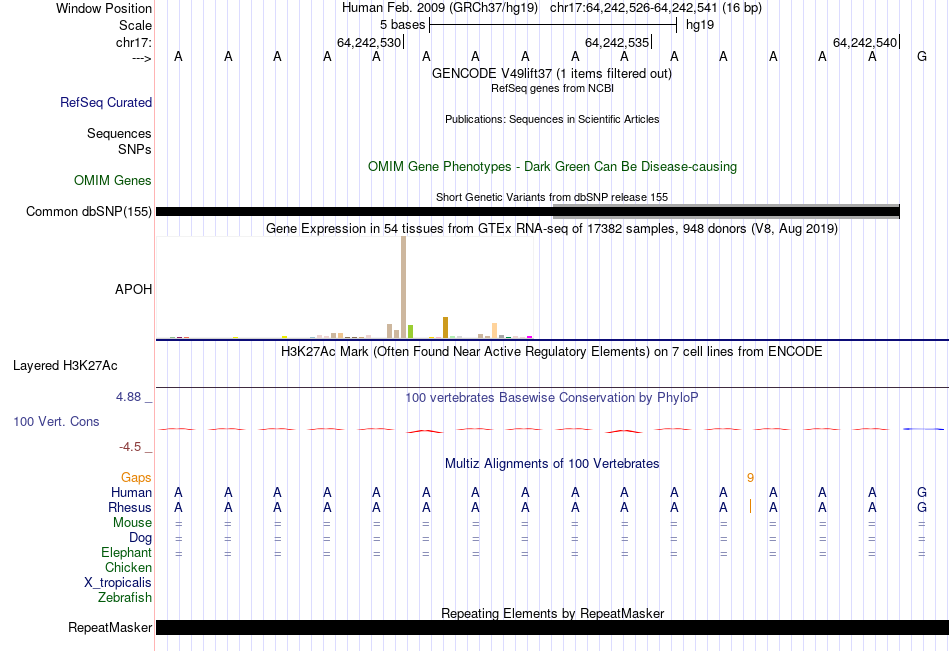Select the X_tropicalis species row label
This screenshot has width=950, height=651.
pos(118,583)
